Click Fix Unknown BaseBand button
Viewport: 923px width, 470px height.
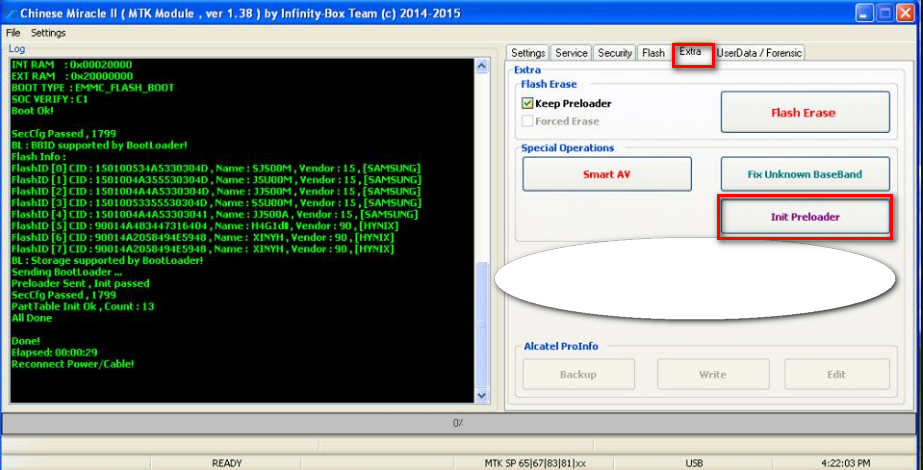tap(805, 174)
